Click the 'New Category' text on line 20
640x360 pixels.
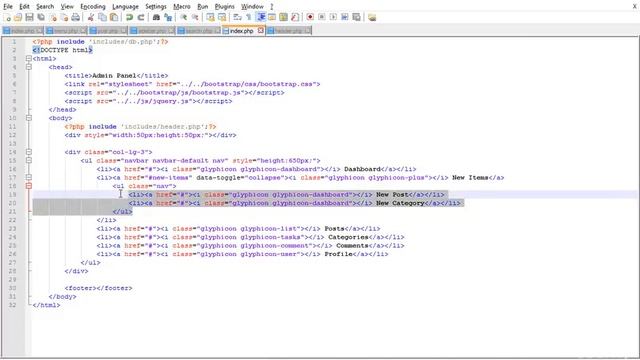[x=400, y=203]
